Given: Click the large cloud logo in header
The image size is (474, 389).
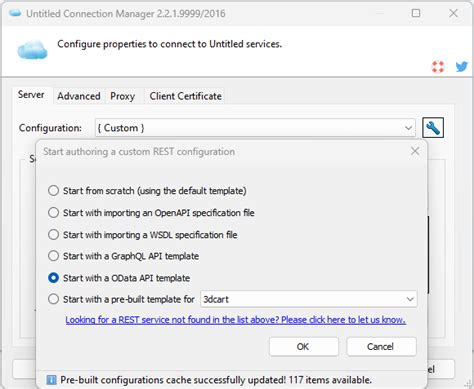Looking at the screenshot, I should [x=32, y=49].
